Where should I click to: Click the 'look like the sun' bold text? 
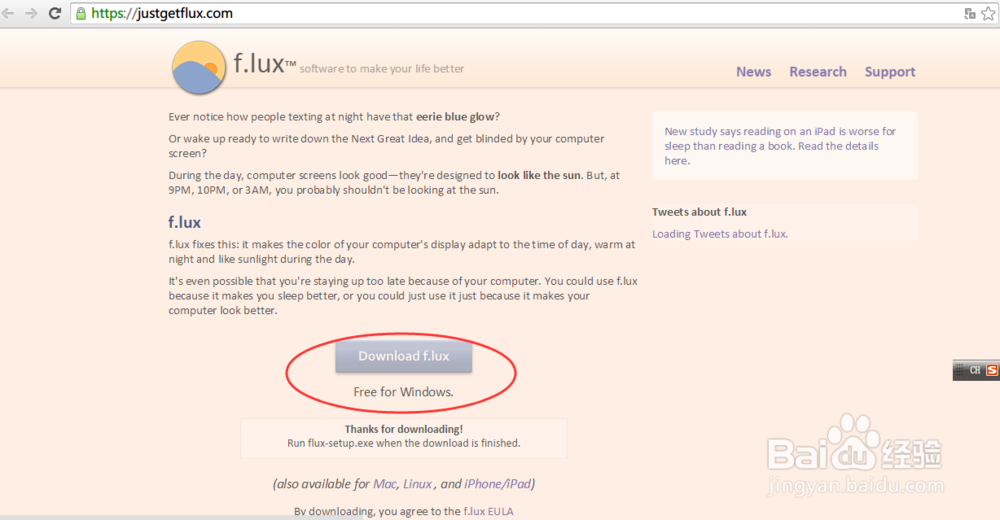pyautogui.click(x=540, y=175)
